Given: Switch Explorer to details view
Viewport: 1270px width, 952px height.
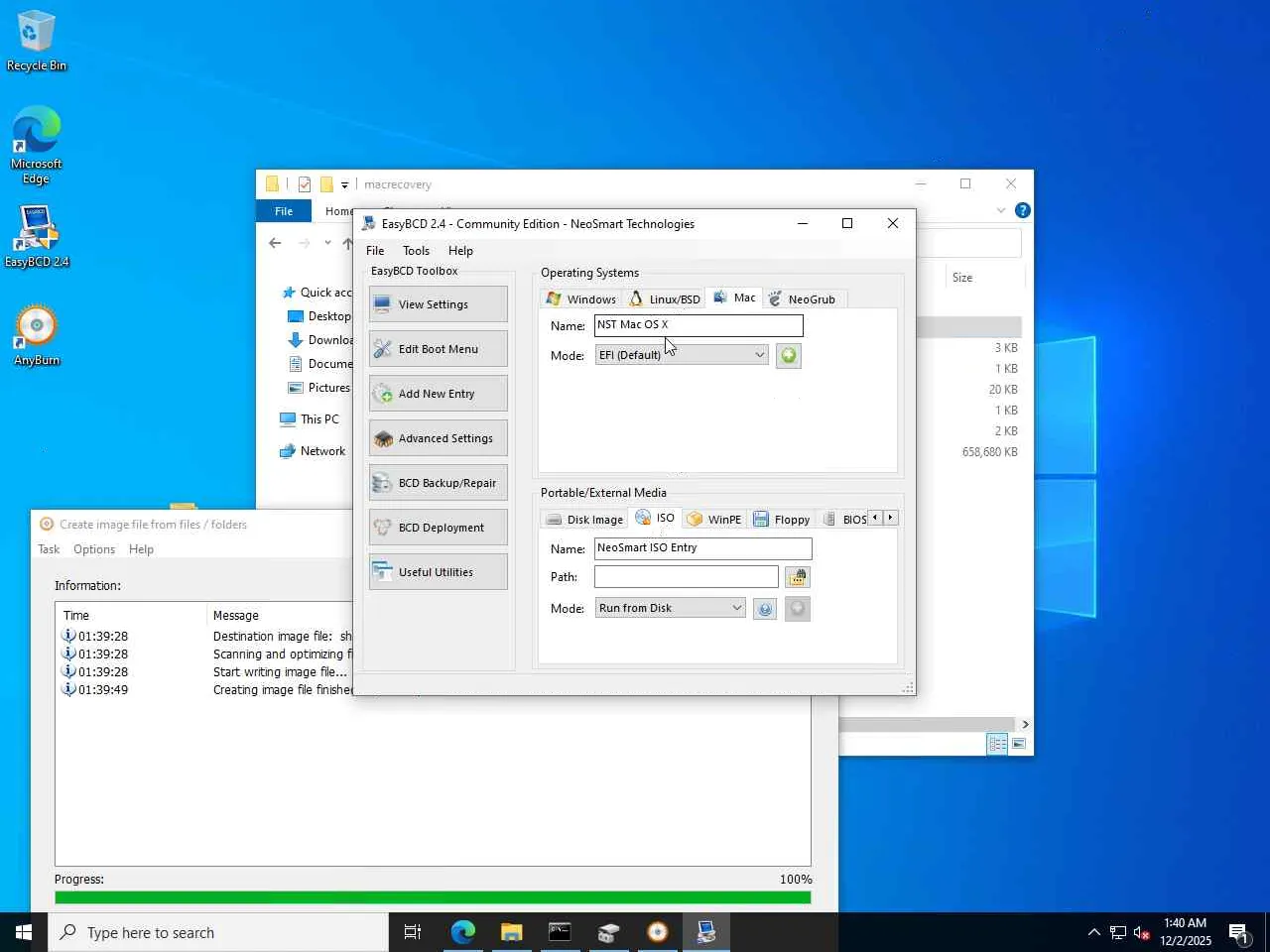Looking at the screenshot, I should tap(997, 744).
